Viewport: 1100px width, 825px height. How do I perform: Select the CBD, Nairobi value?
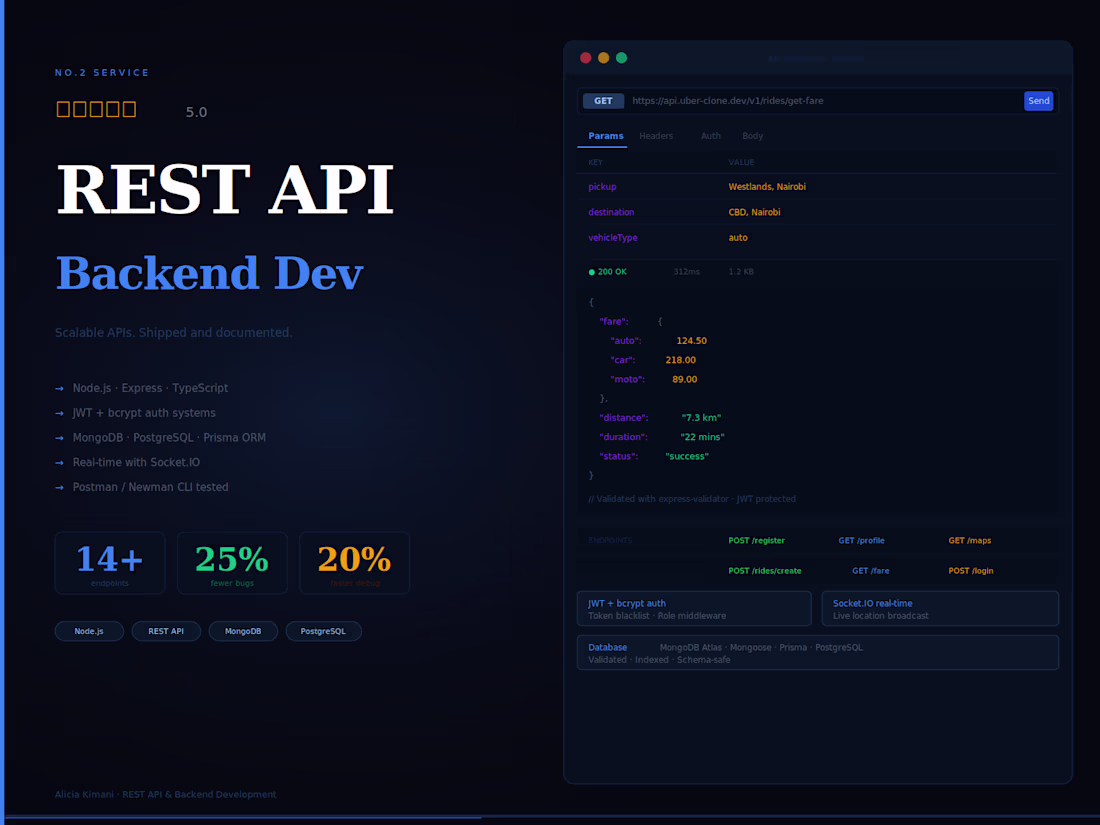754,212
